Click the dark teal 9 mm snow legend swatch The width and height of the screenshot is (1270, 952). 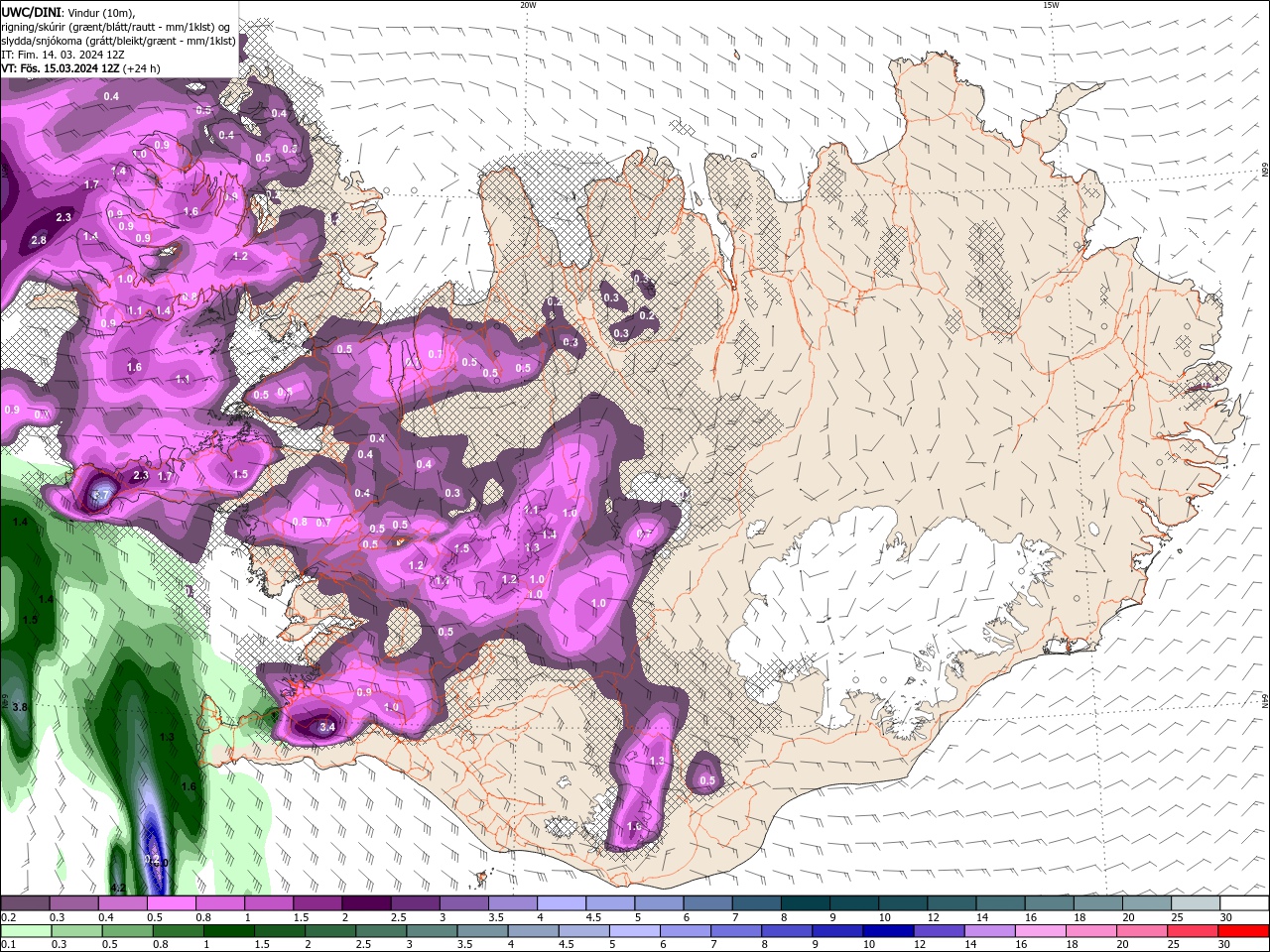(854, 903)
